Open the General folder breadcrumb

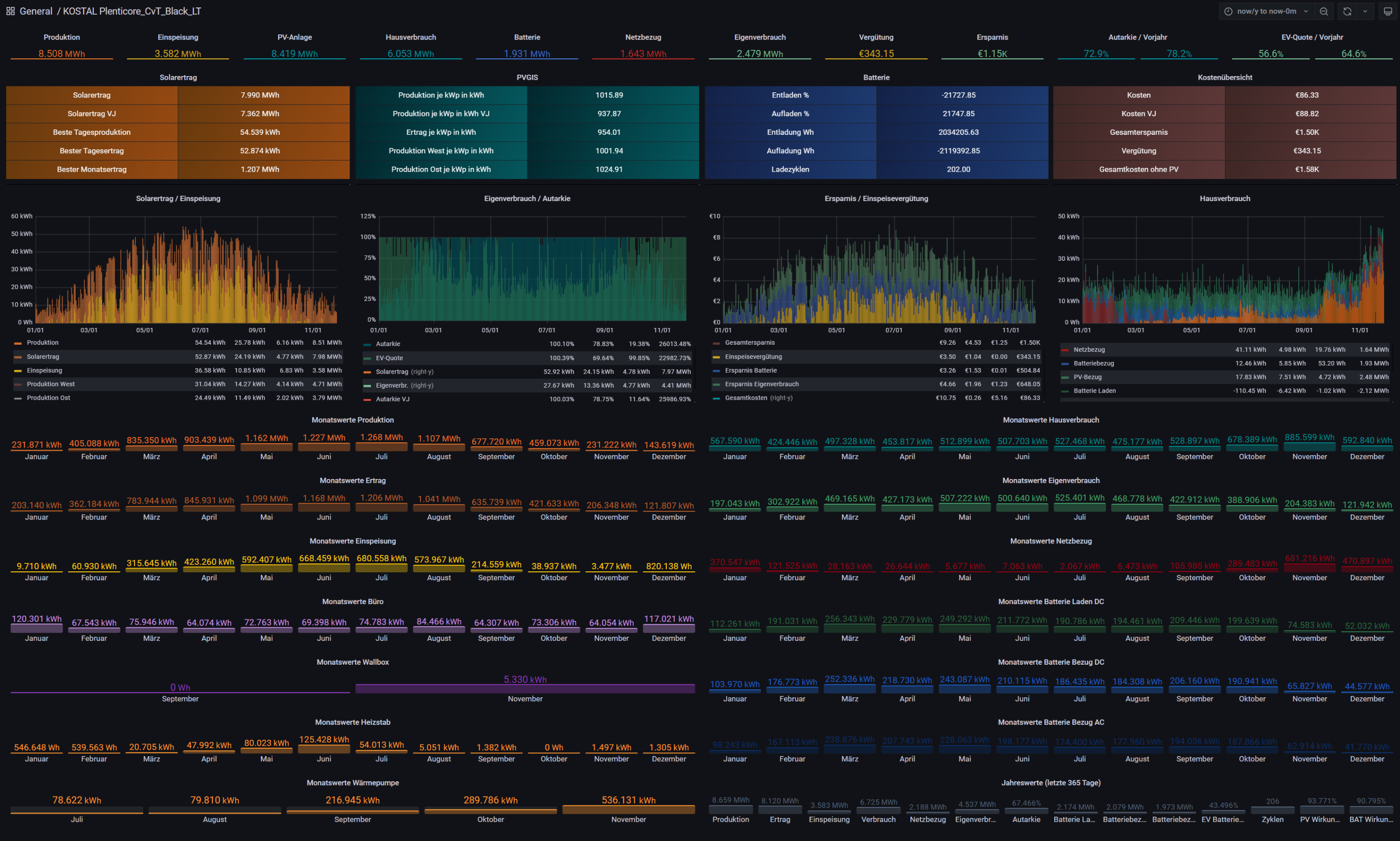[x=36, y=11]
